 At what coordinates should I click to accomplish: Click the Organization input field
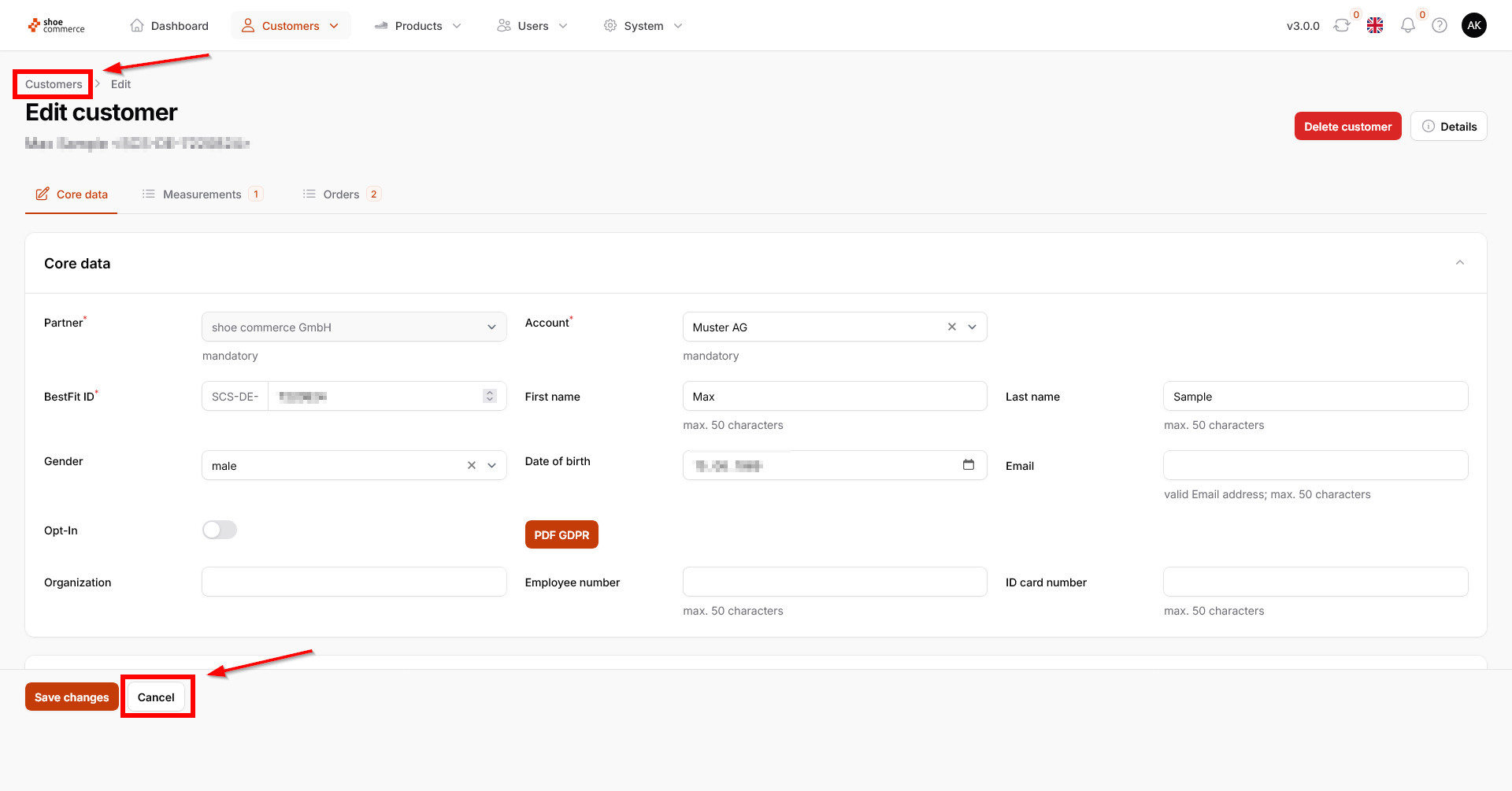click(x=354, y=582)
